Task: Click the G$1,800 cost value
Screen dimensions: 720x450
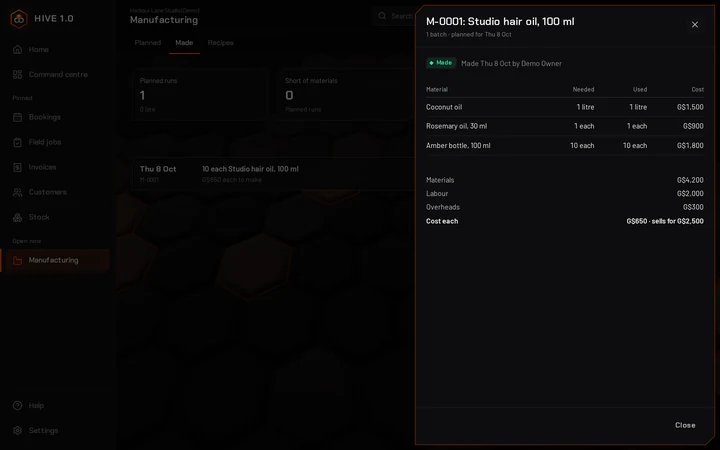Action: pos(690,146)
